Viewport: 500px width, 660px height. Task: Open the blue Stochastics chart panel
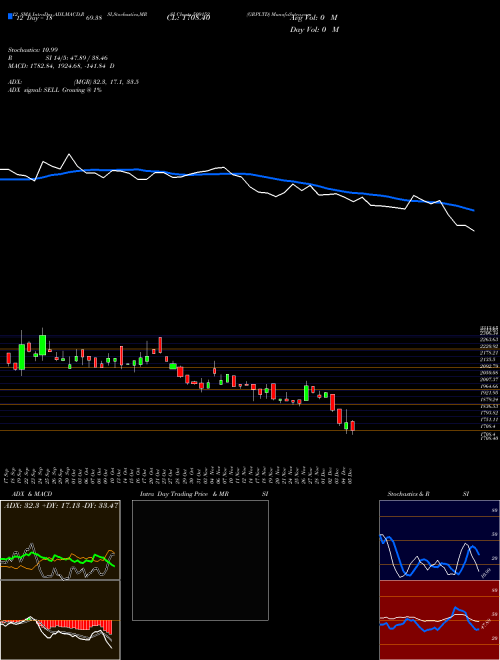[x=439, y=540]
